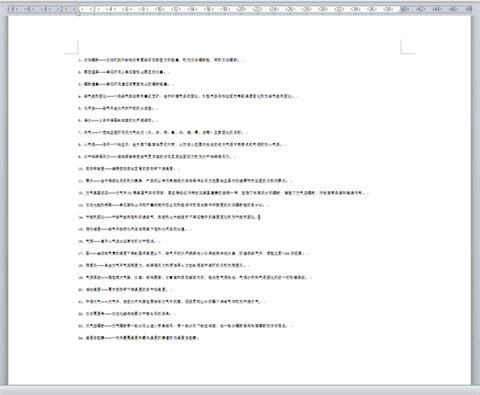Place cursor in document line numbered 5
This screenshot has height=395, width=480.
click(x=118, y=108)
